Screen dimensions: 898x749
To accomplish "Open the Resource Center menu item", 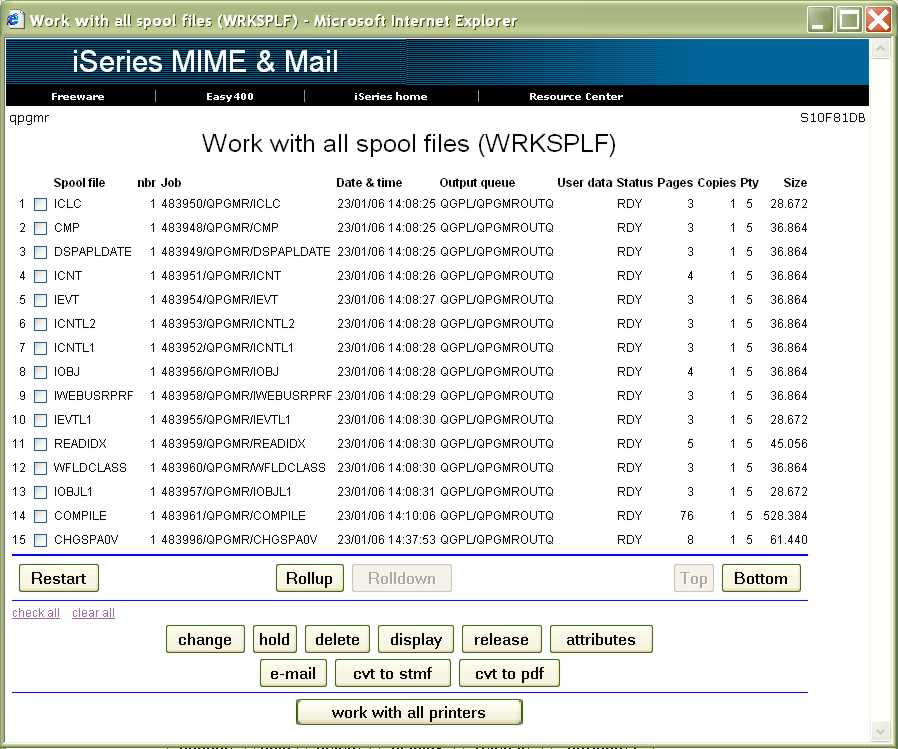I will pyautogui.click(x=576, y=96).
